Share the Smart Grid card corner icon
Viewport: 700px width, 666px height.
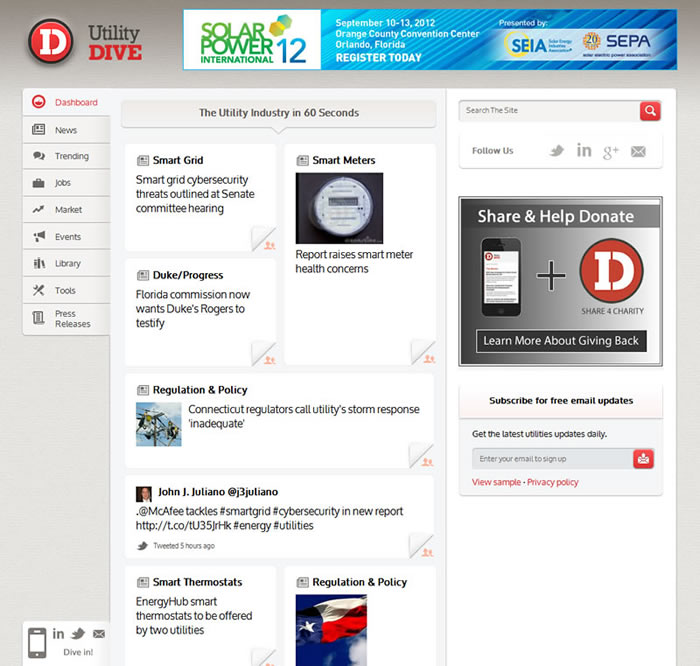264,240
